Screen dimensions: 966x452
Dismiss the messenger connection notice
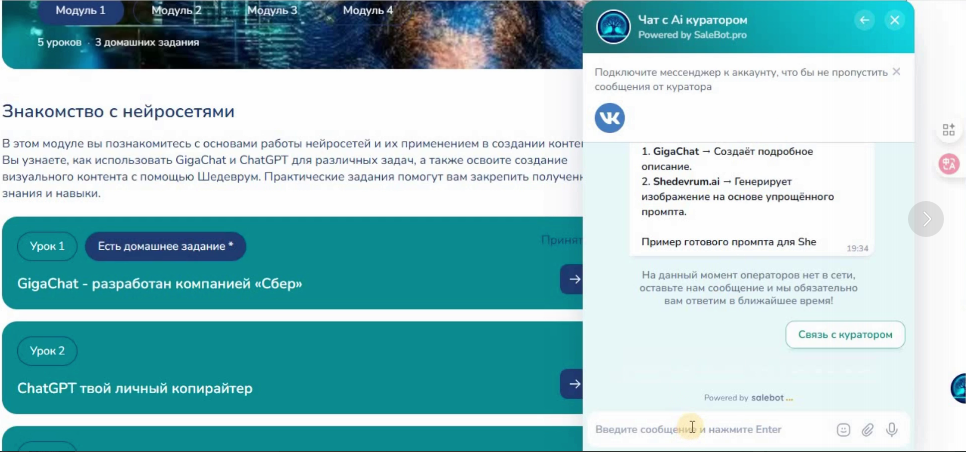point(896,71)
